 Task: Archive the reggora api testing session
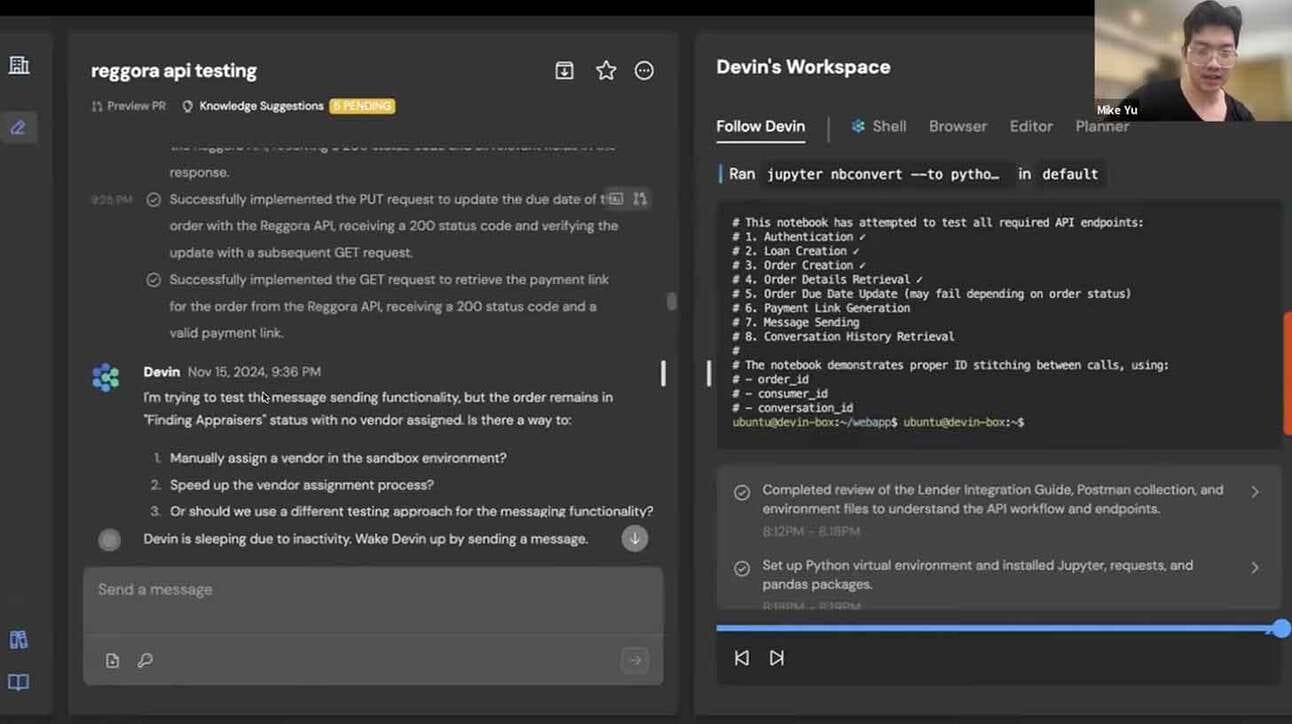tap(565, 70)
